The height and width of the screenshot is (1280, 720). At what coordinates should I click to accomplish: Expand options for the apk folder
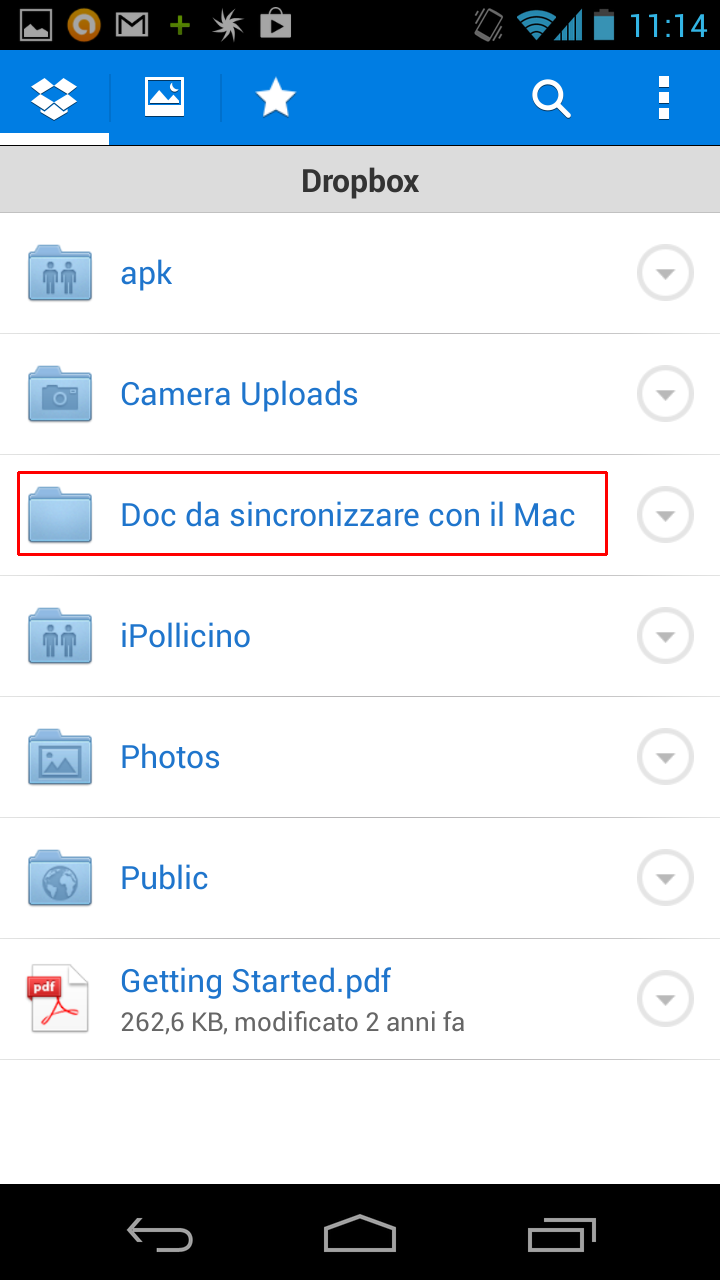tap(665, 273)
